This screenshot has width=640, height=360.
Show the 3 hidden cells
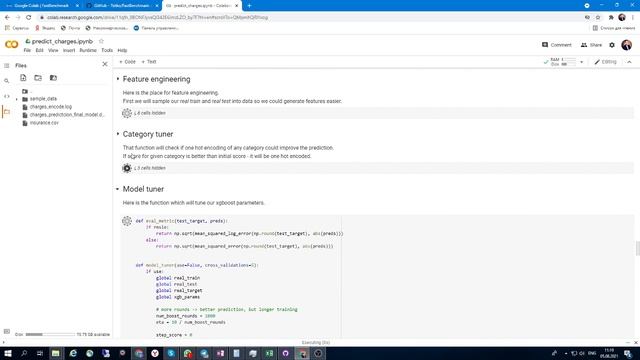(150, 168)
